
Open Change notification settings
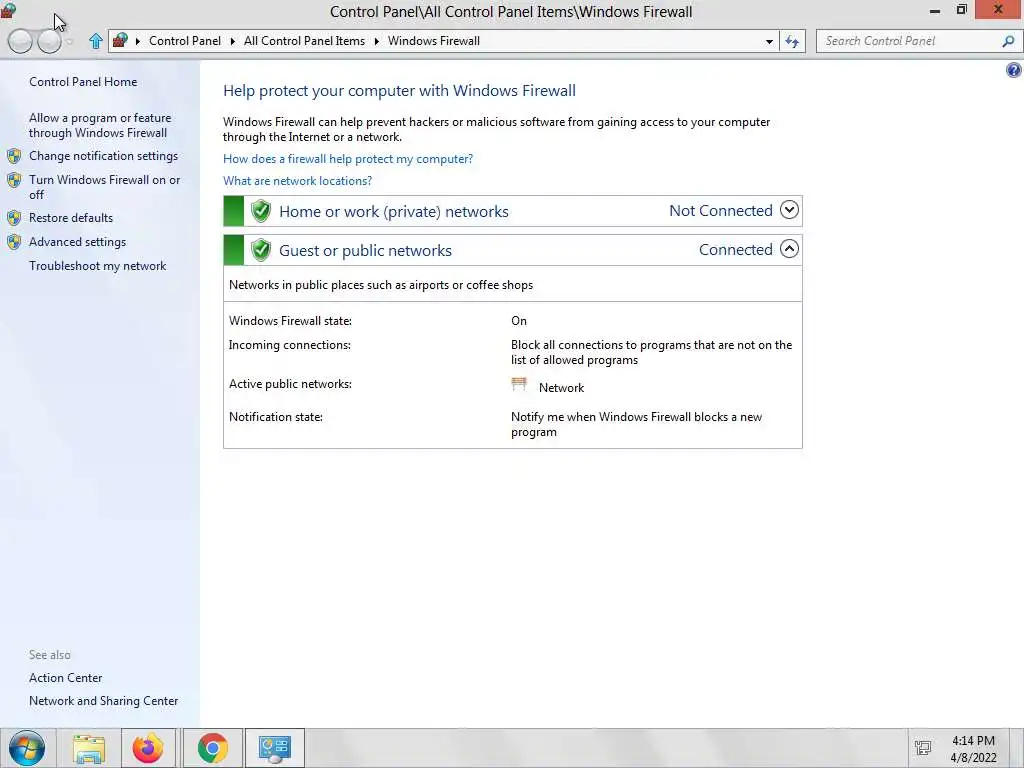tap(103, 156)
